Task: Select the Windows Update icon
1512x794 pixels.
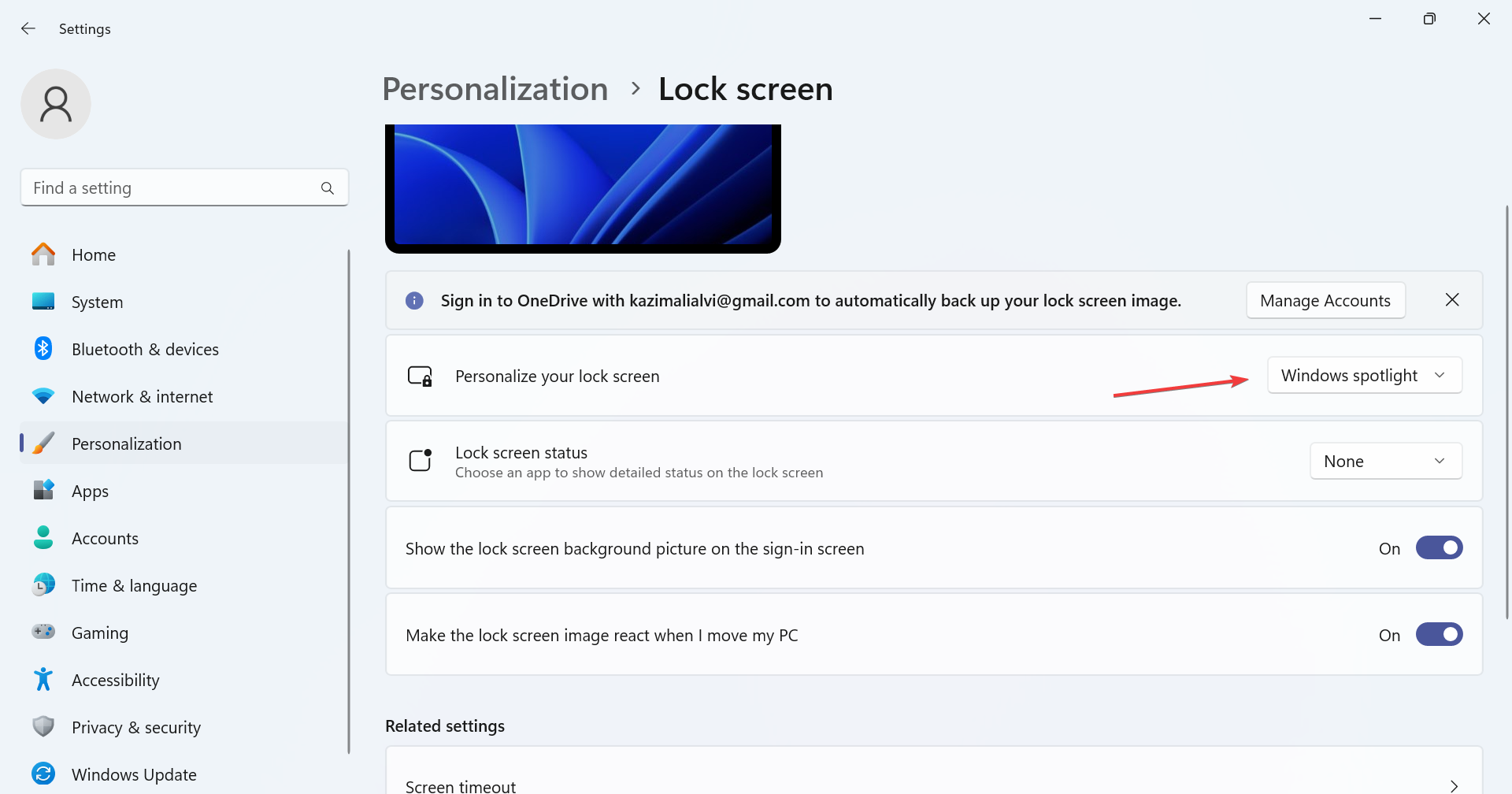Action: tap(43, 774)
